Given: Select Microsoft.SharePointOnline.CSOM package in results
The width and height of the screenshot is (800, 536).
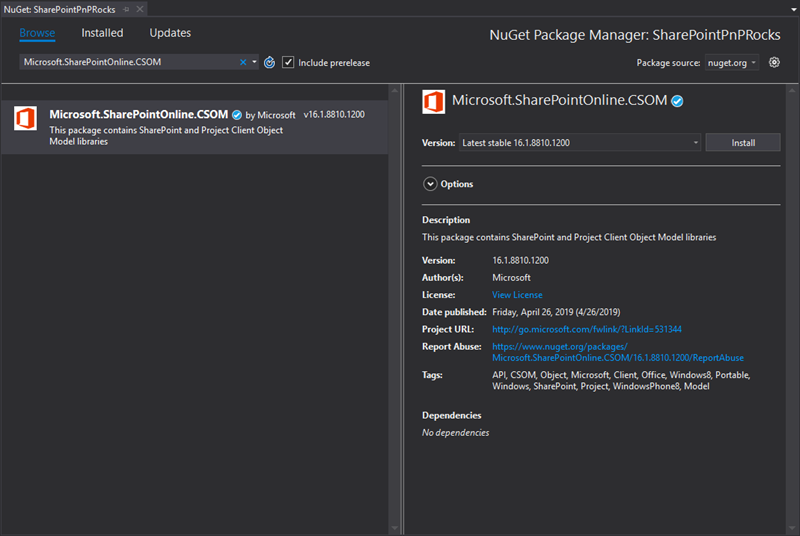Looking at the screenshot, I should click(x=195, y=127).
